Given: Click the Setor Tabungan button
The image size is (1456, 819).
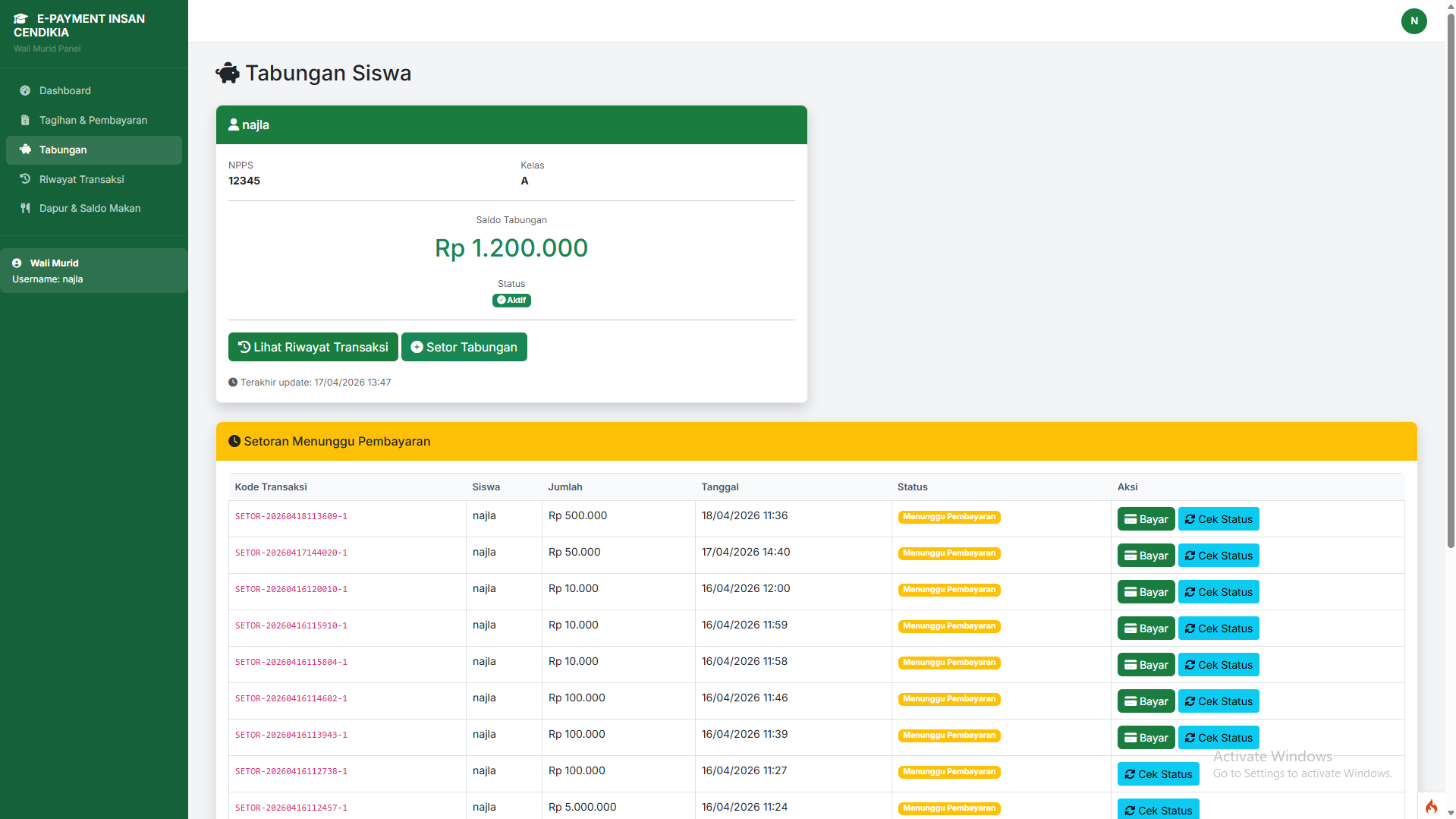Looking at the screenshot, I should pyautogui.click(x=464, y=347).
